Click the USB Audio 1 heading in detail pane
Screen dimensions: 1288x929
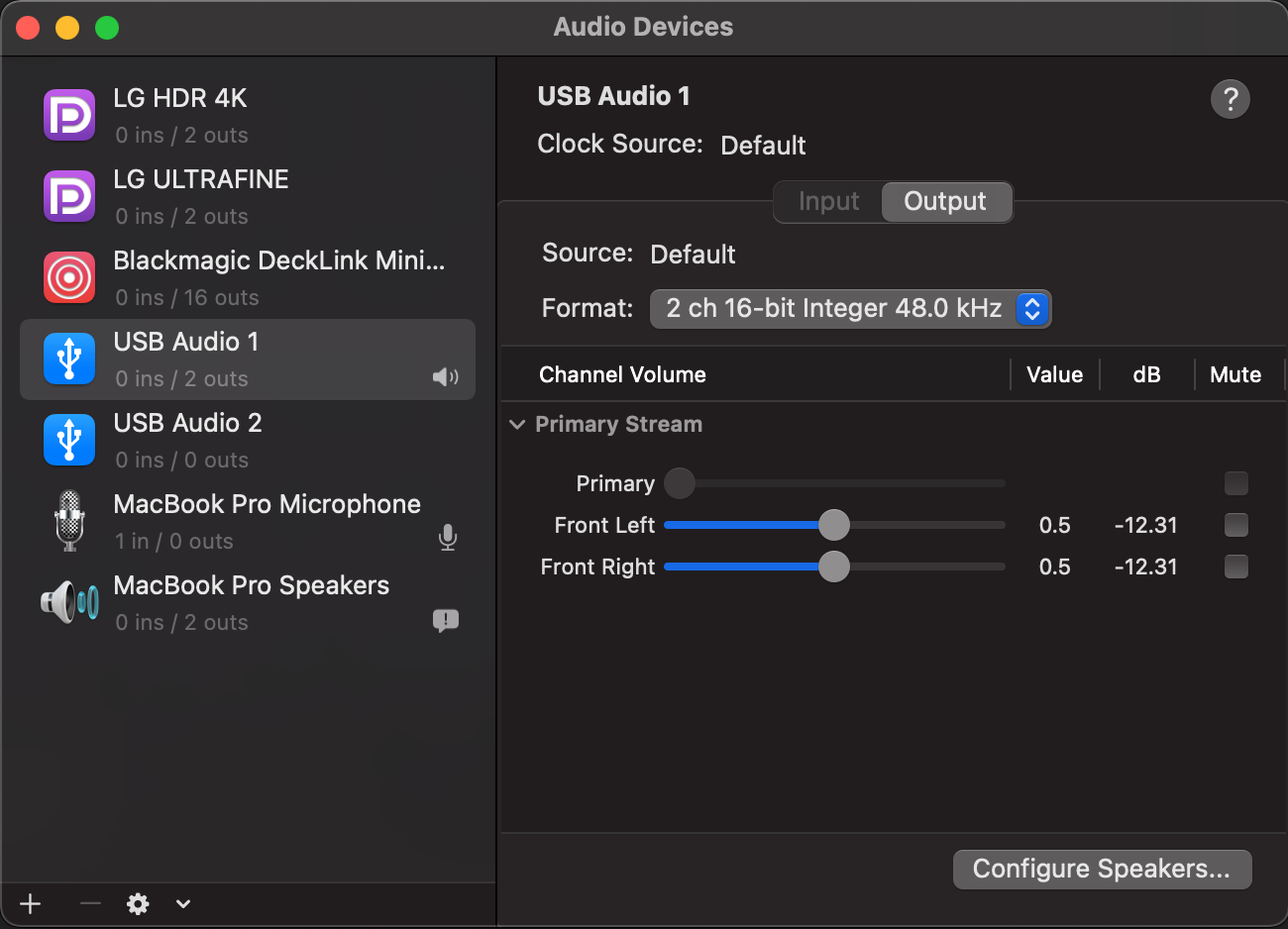(613, 96)
